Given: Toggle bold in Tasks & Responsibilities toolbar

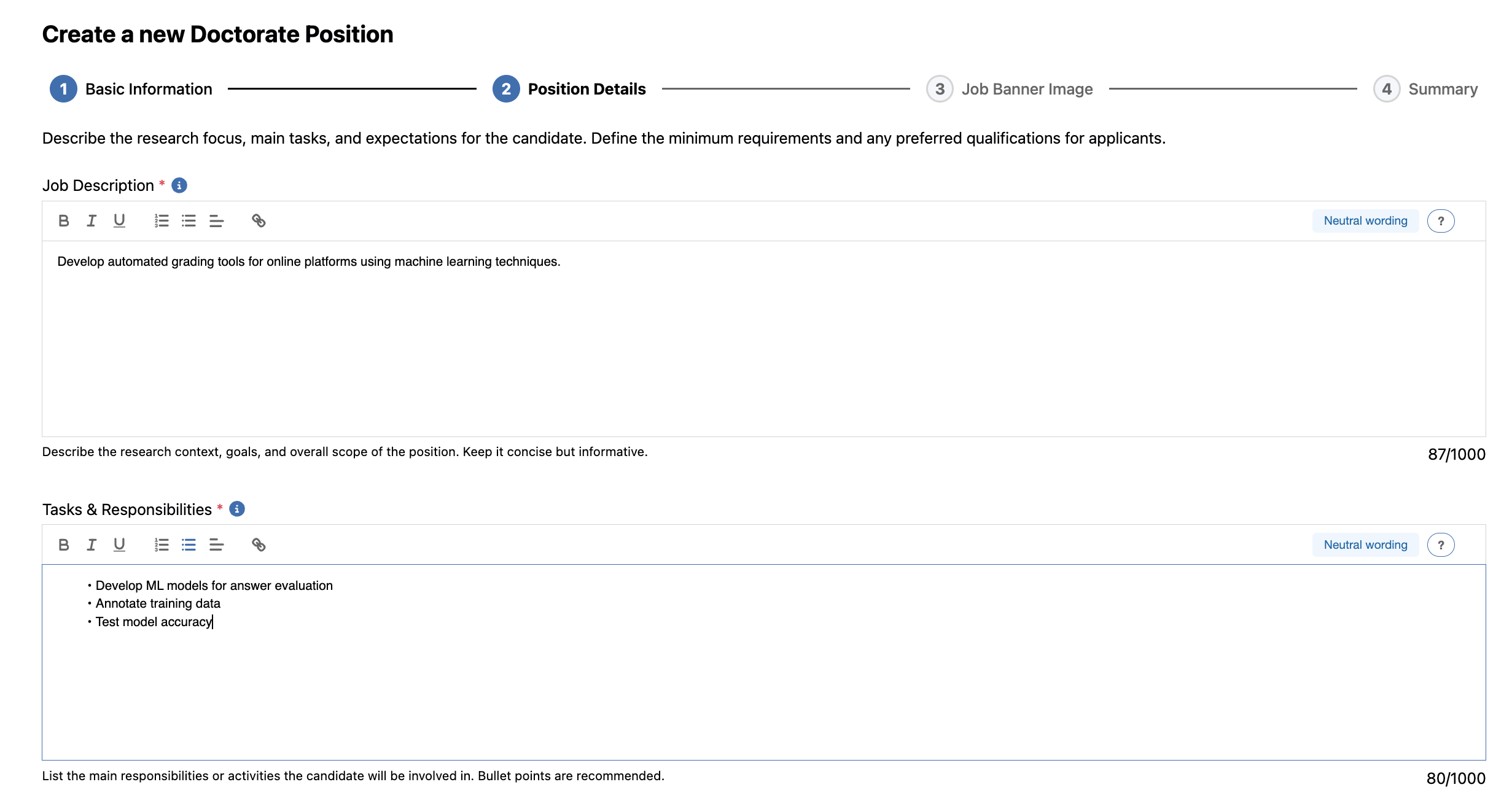Looking at the screenshot, I should tap(63, 544).
